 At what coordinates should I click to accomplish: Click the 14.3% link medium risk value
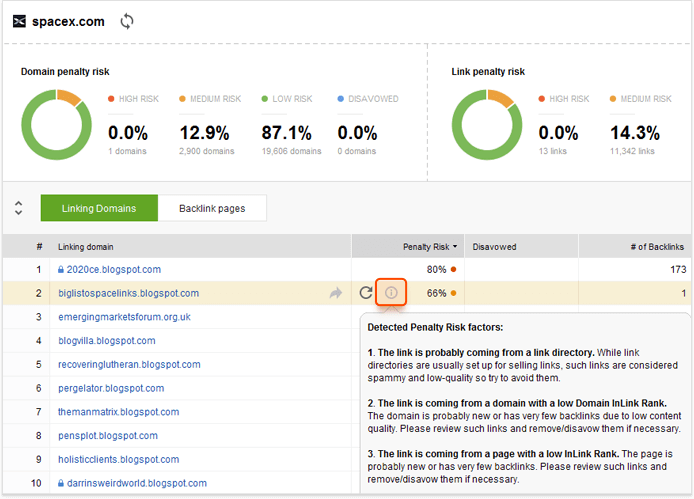pos(635,133)
